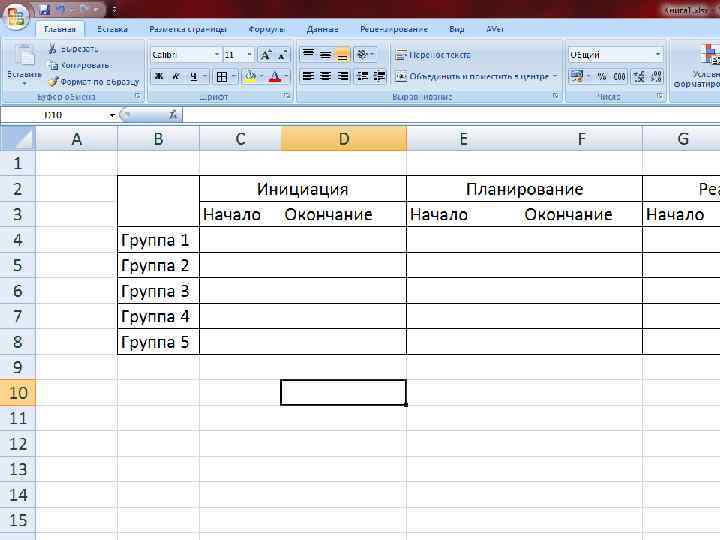
Task: Decrease decimal places
Action: (x=656, y=76)
